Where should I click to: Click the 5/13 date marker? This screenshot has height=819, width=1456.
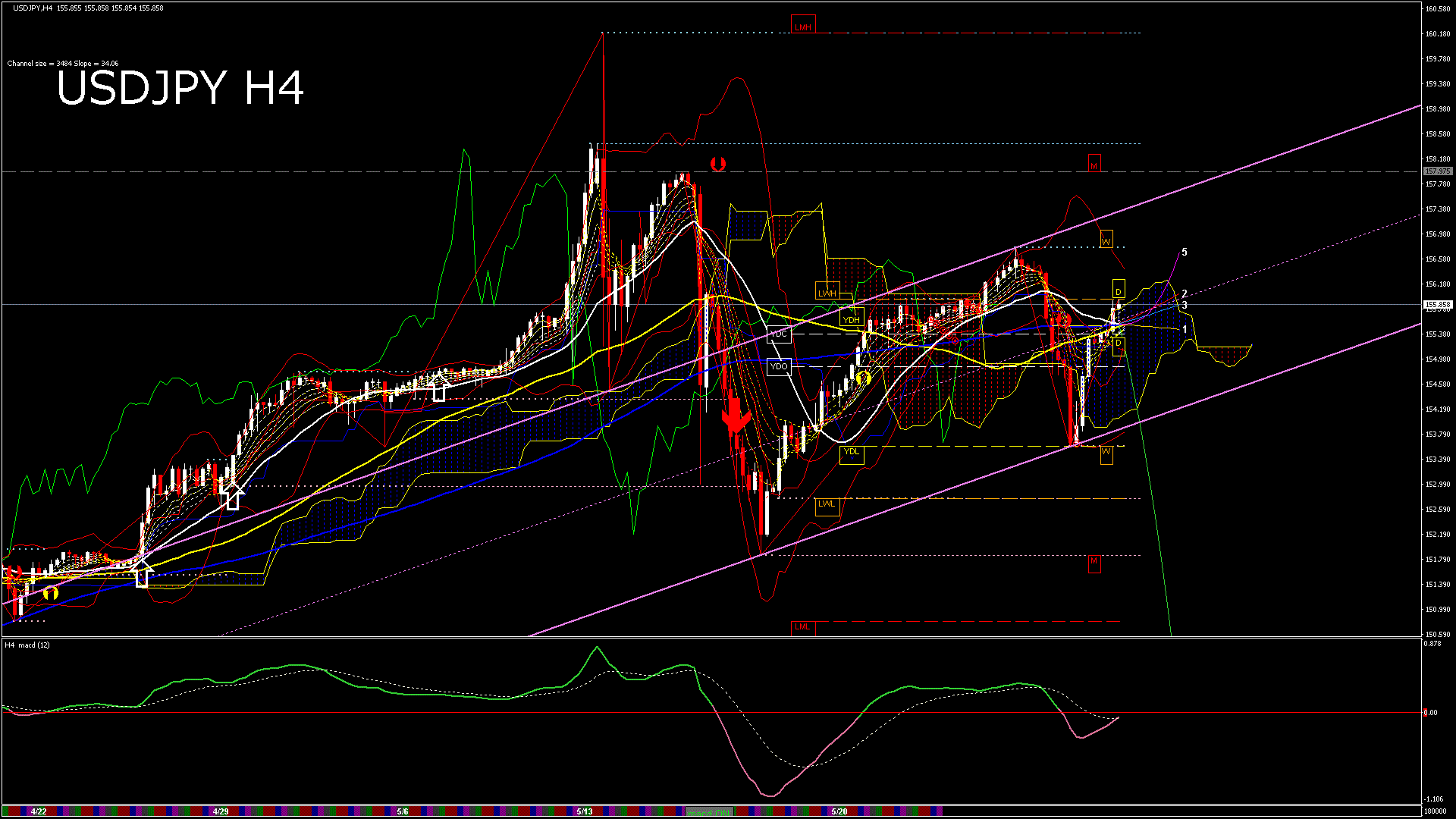tap(584, 811)
